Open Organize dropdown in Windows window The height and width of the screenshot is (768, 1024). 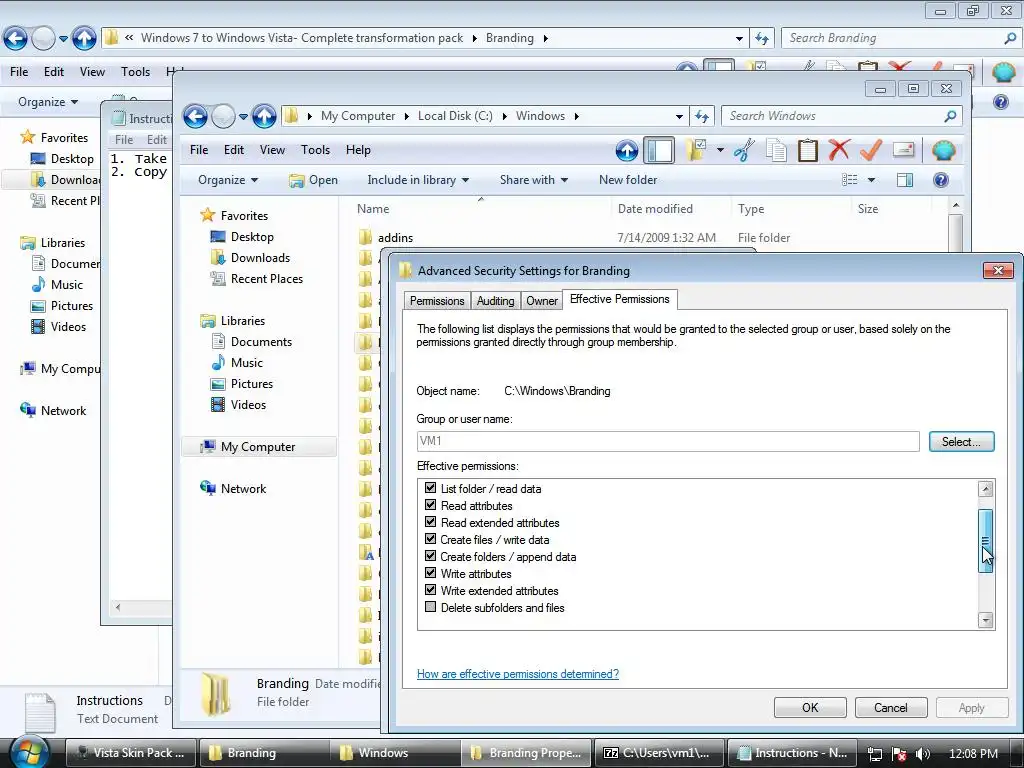tap(228, 180)
